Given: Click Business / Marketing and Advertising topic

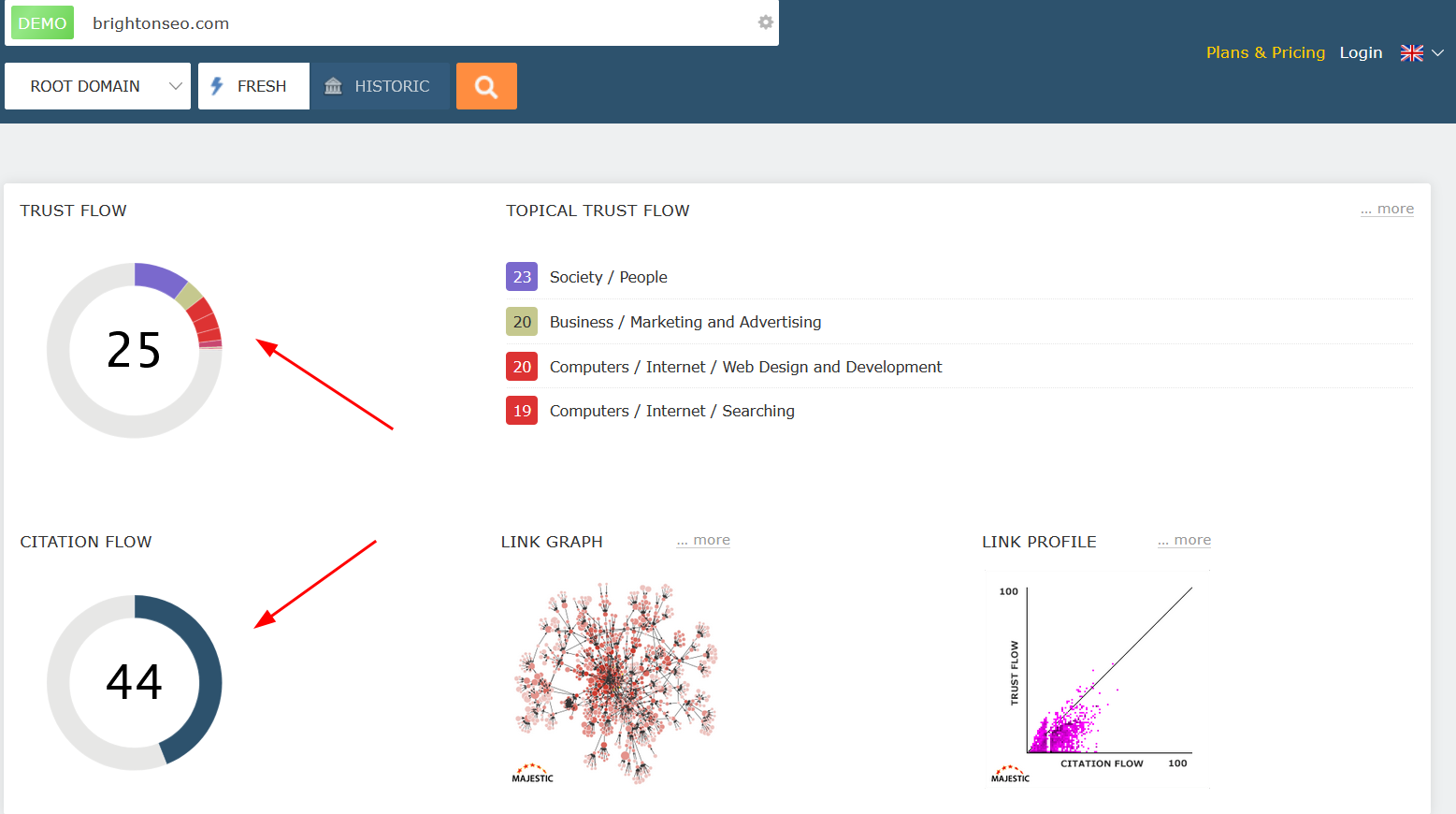Looking at the screenshot, I should tap(685, 322).
